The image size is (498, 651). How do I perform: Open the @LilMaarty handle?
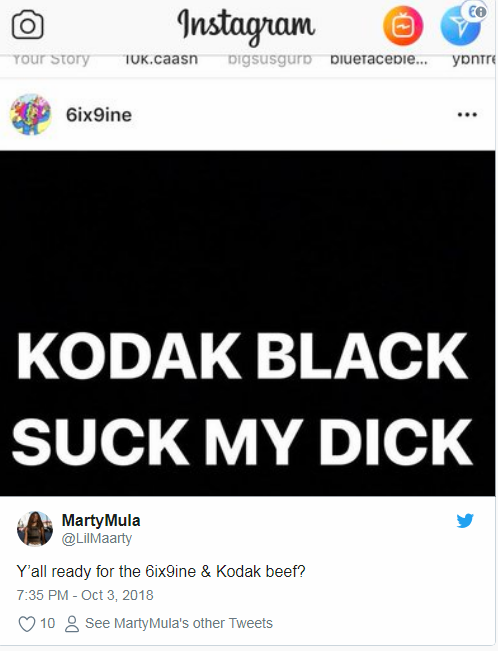tap(97, 538)
